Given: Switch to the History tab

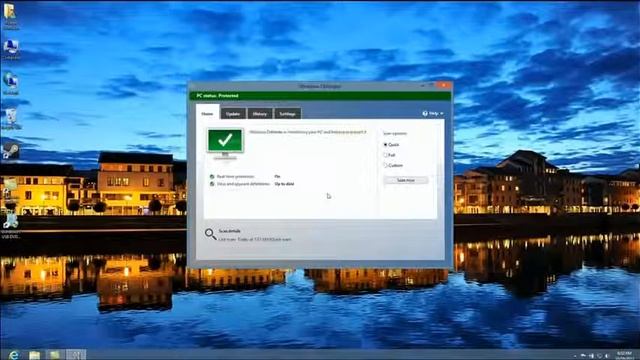Looking at the screenshot, I should point(260,114).
